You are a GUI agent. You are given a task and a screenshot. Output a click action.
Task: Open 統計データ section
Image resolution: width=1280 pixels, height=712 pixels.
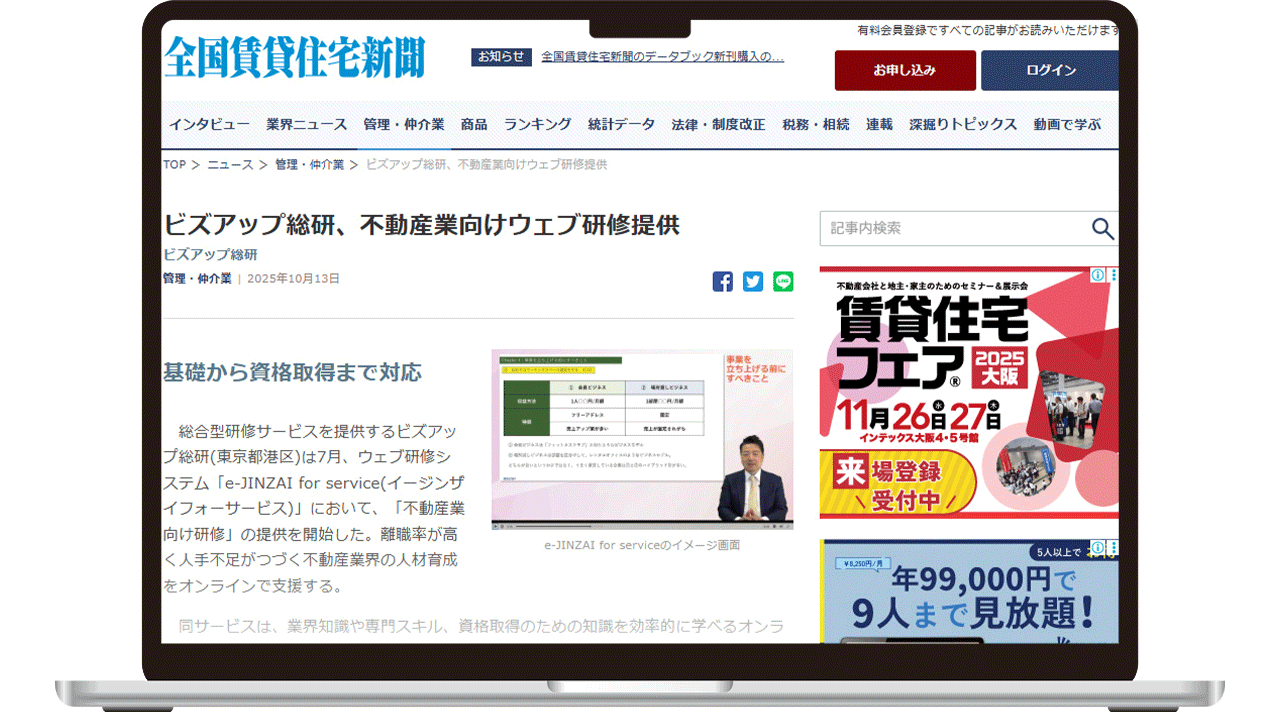click(x=621, y=125)
